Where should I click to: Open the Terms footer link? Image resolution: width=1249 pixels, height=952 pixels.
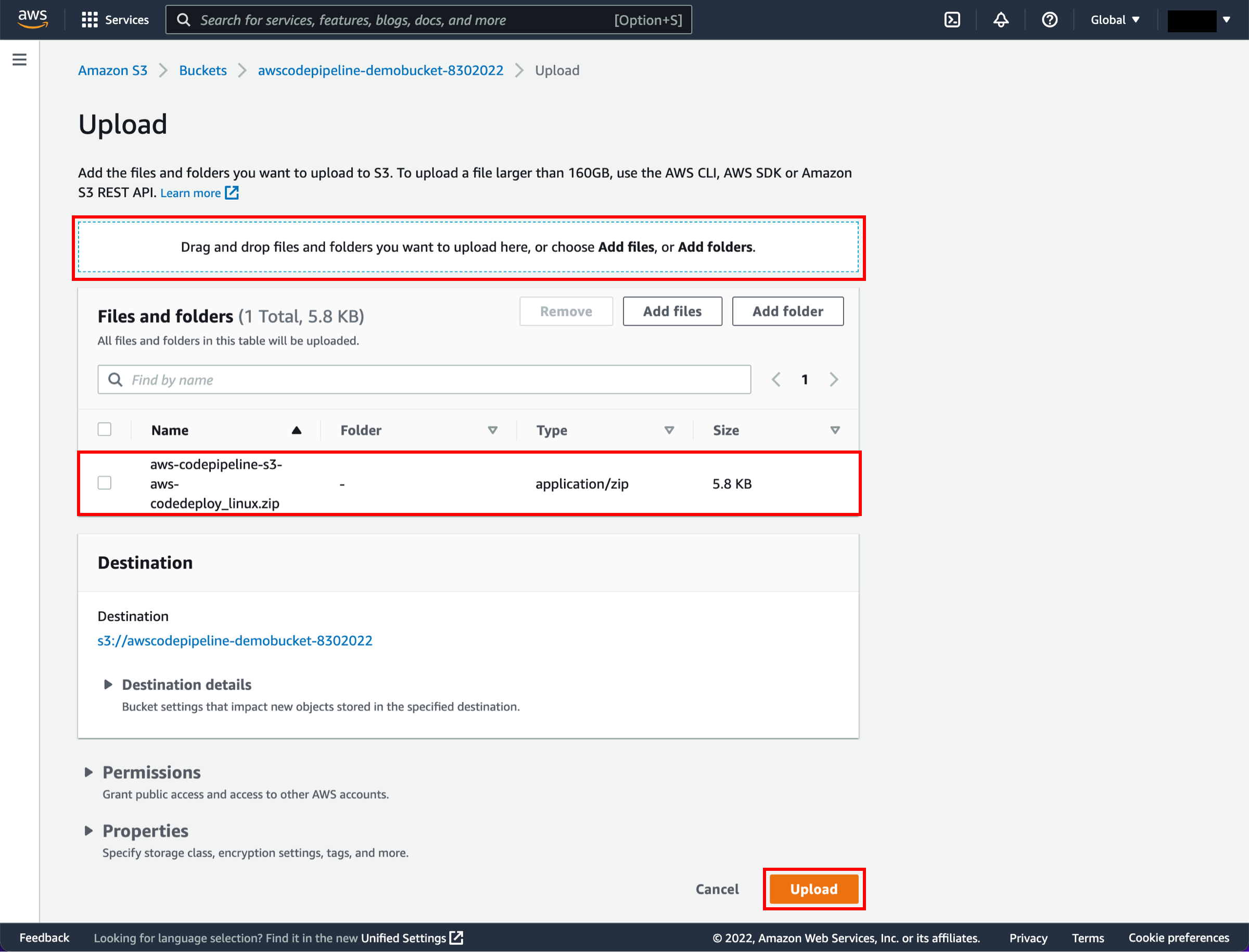pyautogui.click(x=1088, y=938)
